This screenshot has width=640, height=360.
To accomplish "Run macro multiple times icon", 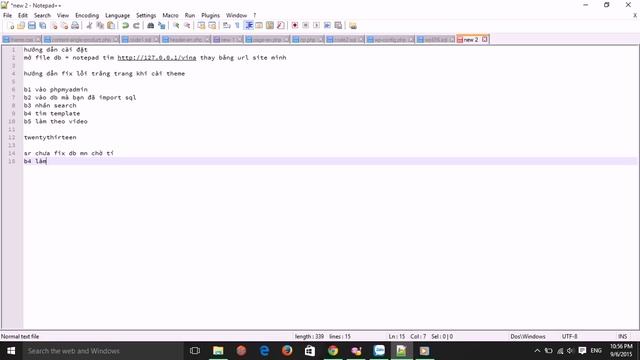I will pyautogui.click(x=327, y=26).
